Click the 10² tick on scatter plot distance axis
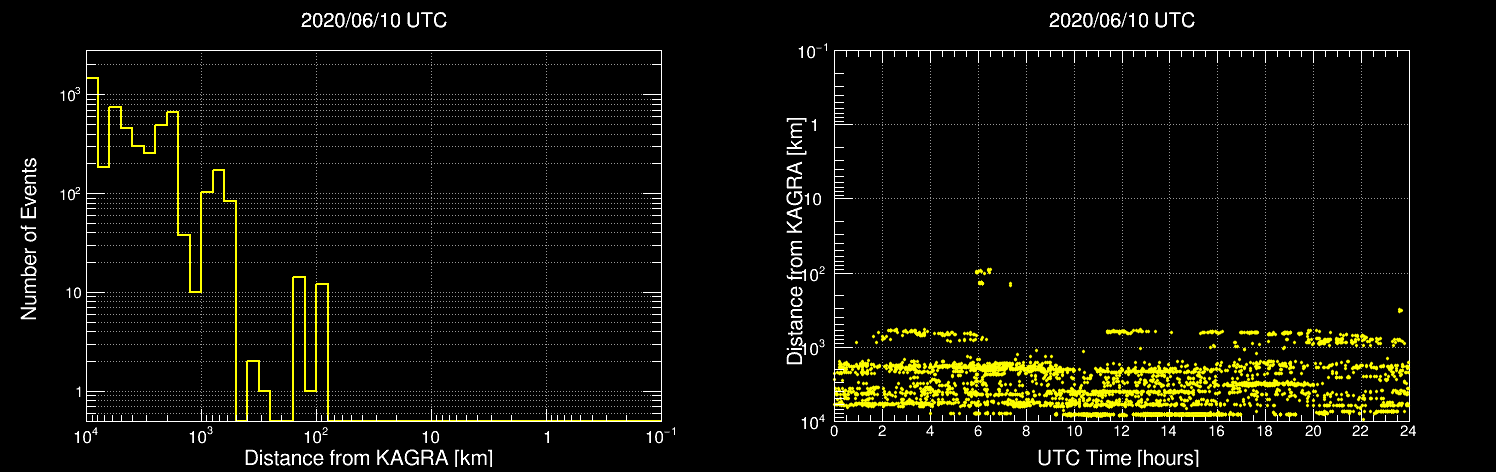 pyautogui.click(x=815, y=272)
